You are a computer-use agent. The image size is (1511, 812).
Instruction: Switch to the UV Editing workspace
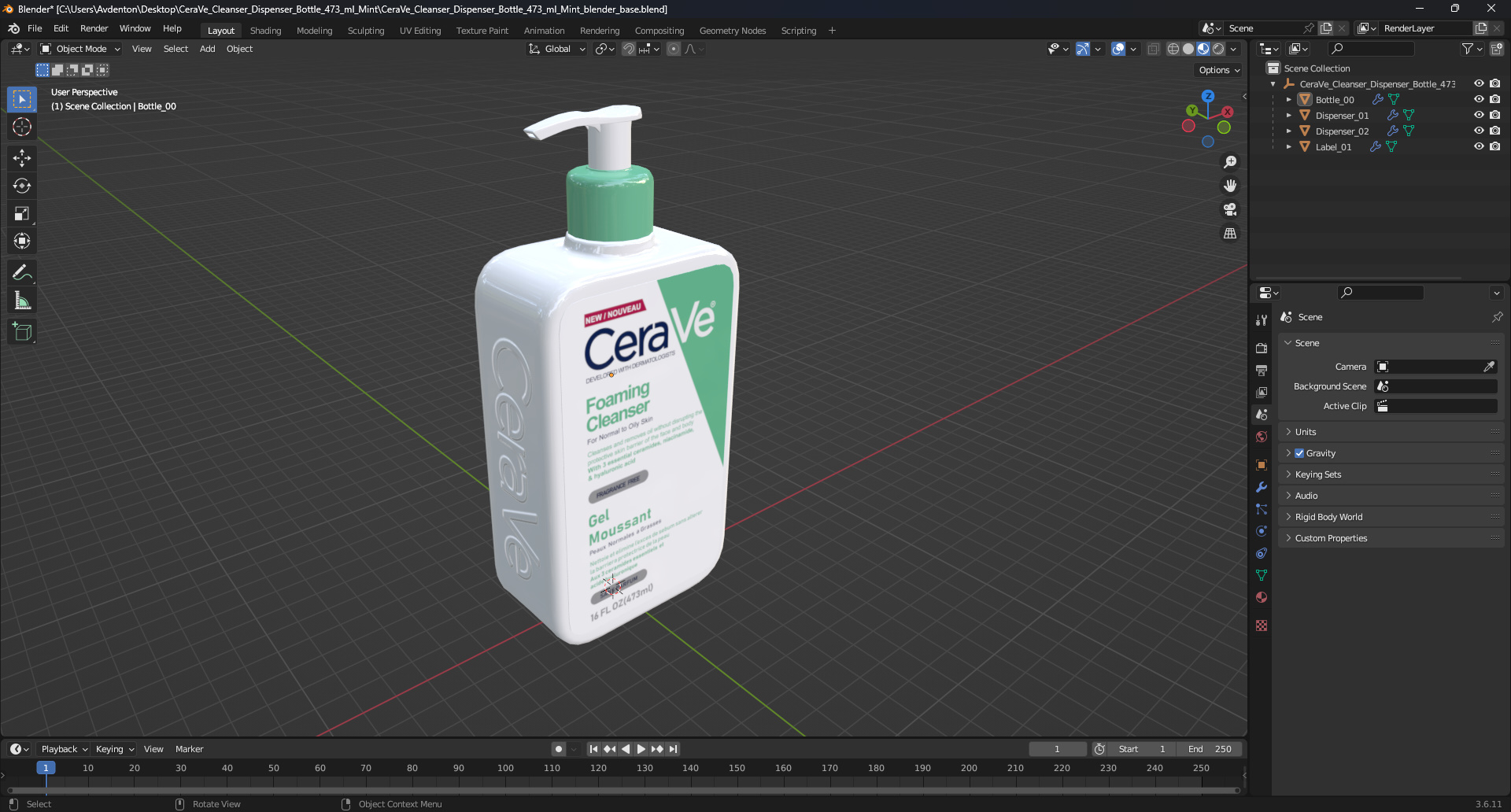(x=420, y=31)
